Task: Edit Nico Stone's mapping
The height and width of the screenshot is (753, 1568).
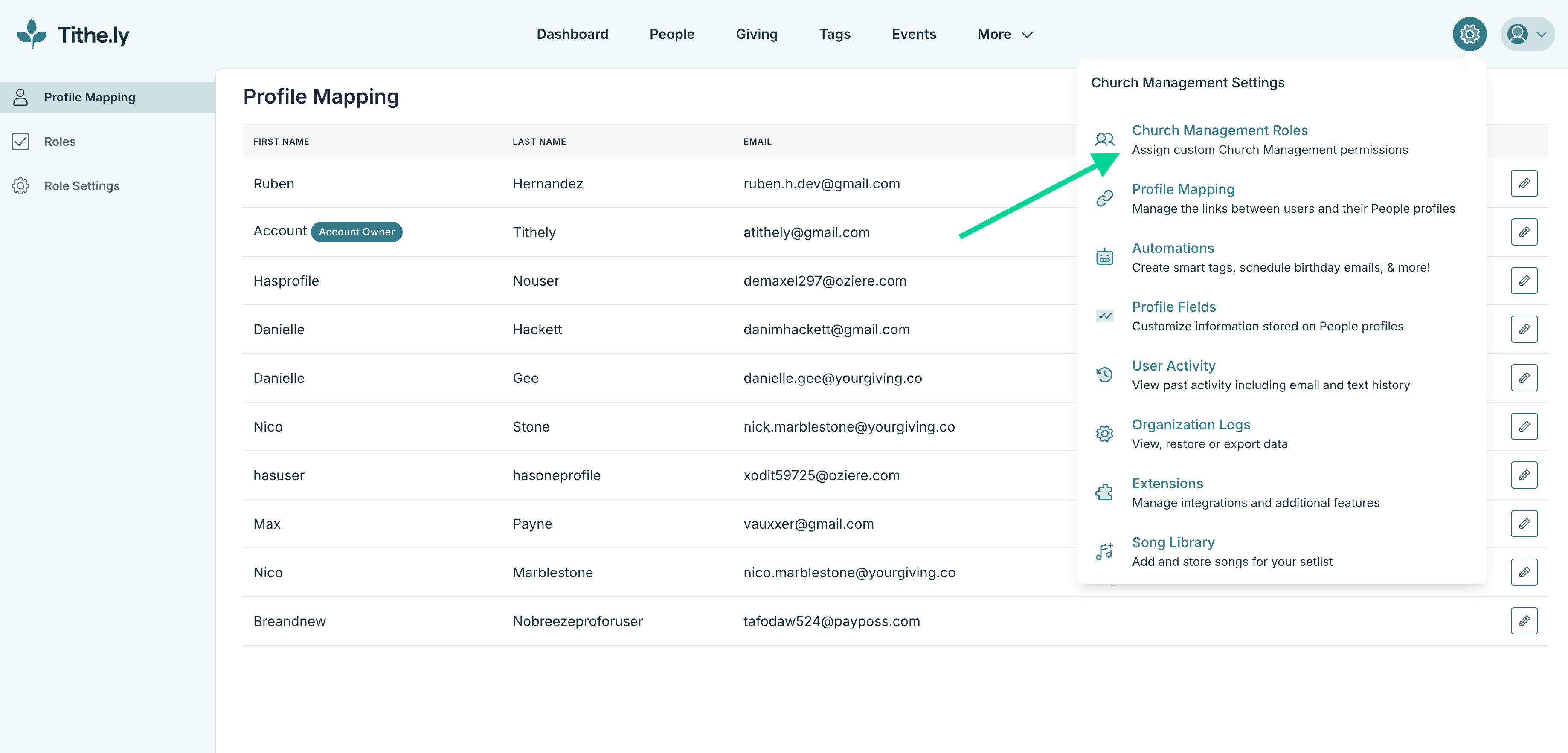Action: point(1524,426)
